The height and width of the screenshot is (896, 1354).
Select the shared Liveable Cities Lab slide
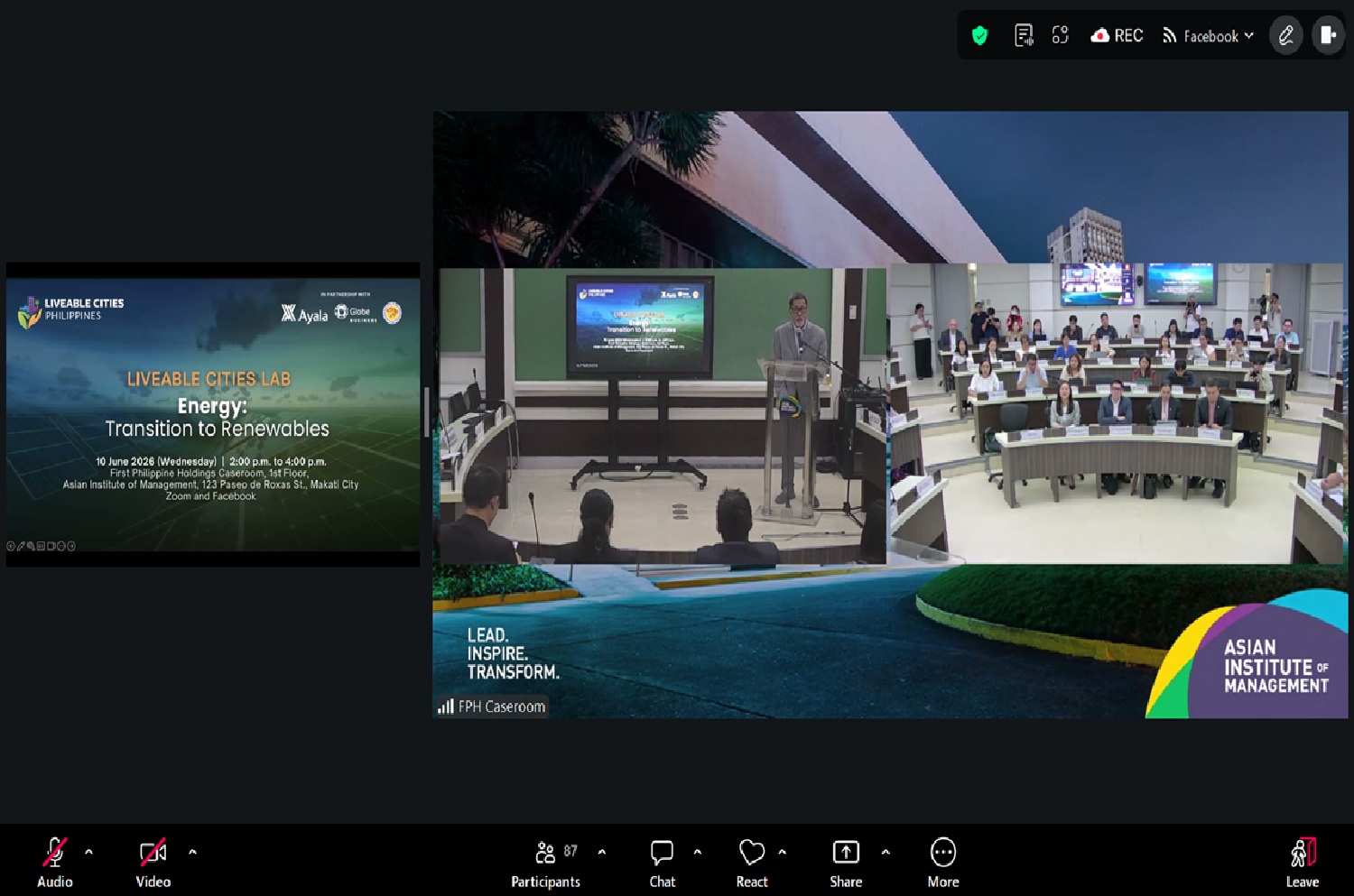point(213,414)
